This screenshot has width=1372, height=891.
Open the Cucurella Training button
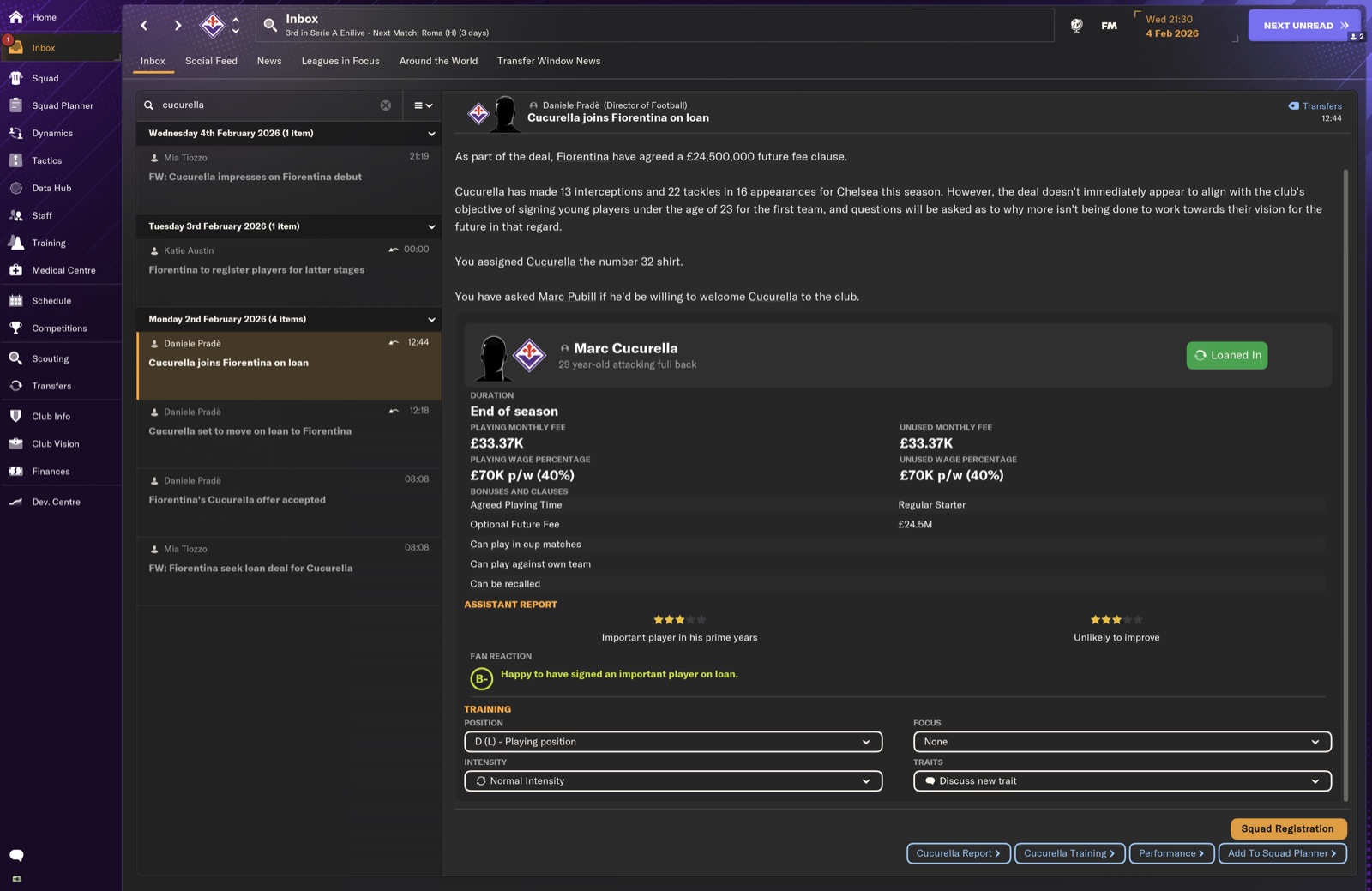pyautogui.click(x=1069, y=853)
